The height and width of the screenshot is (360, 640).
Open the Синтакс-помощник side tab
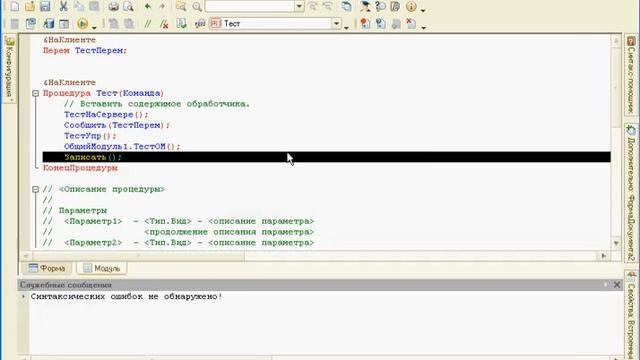coord(631,75)
